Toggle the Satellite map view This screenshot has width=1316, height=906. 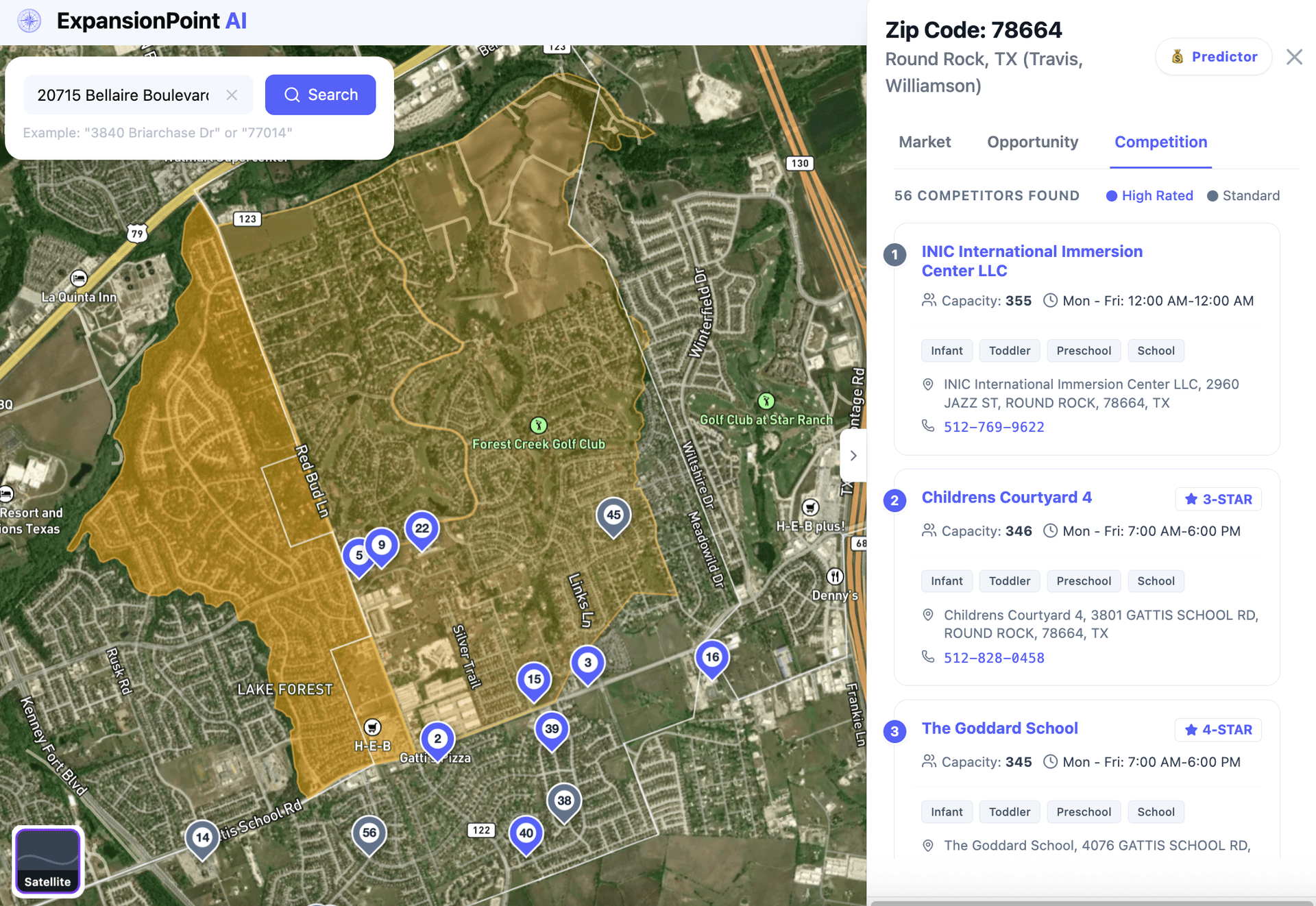pos(47,861)
